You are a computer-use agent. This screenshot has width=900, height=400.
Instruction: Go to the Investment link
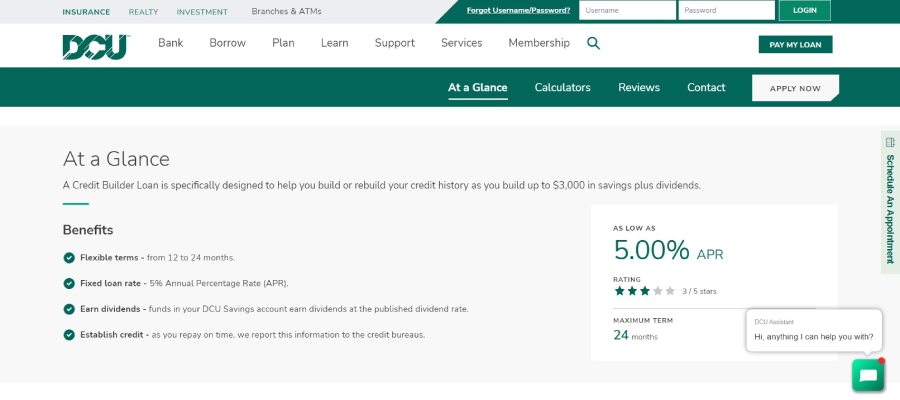click(202, 12)
